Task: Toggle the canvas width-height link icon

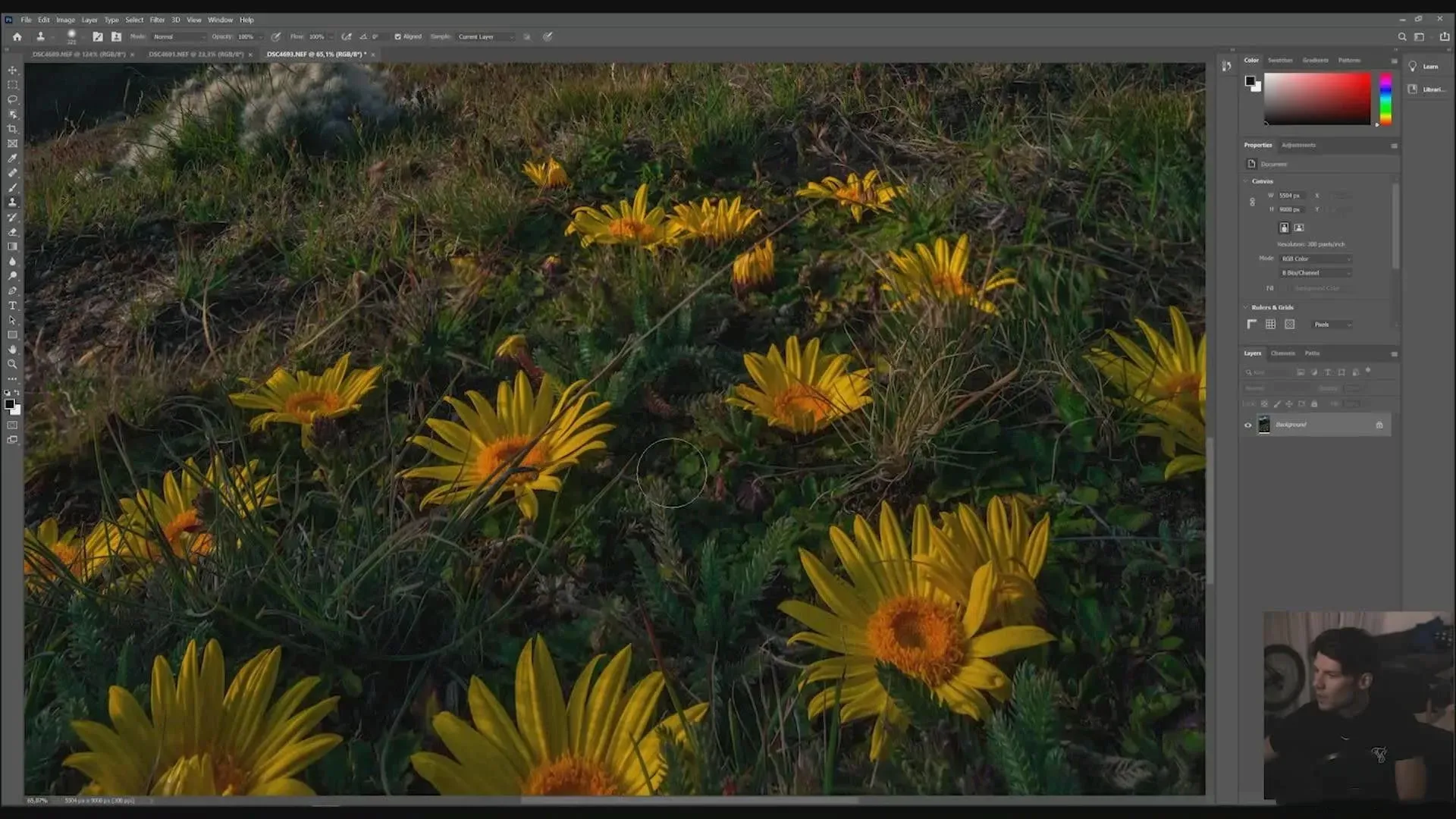Action: click(x=1252, y=202)
